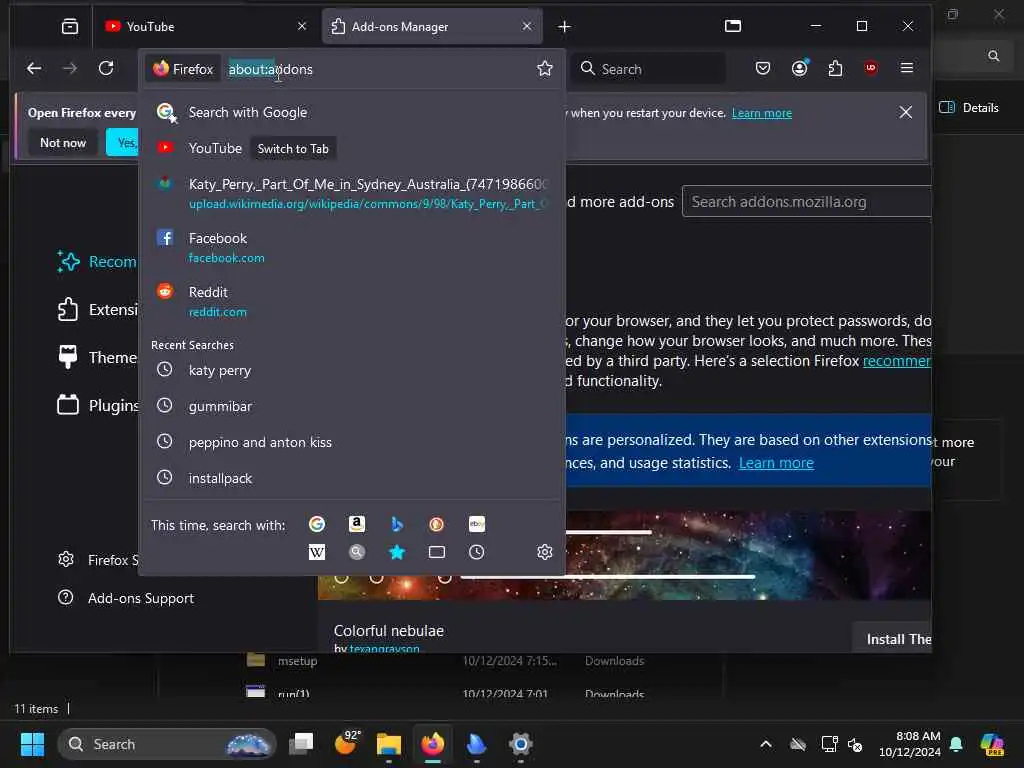
Task: Close the Add-ons Manager tab
Action: 527,26
